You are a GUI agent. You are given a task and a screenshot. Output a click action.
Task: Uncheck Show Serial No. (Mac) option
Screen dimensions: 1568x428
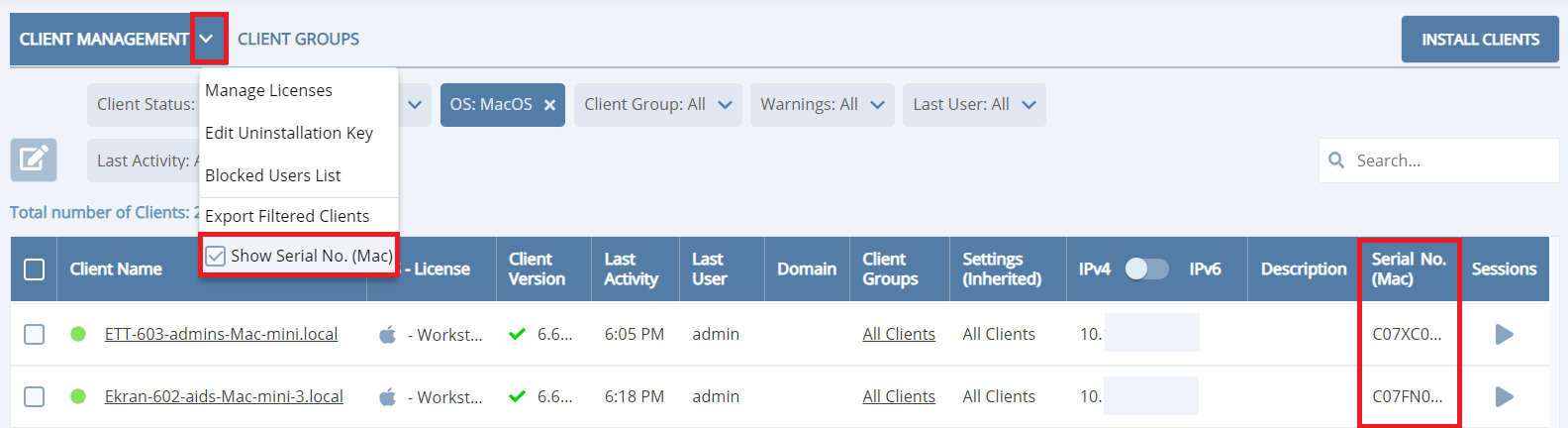(x=216, y=257)
